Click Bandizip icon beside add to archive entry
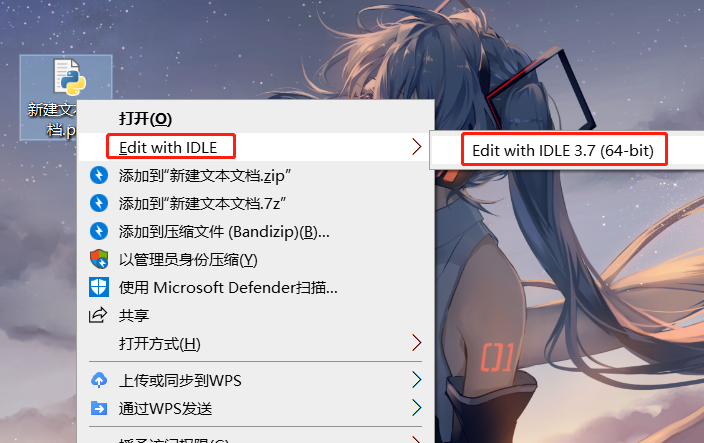The image size is (704, 443). pos(99,231)
